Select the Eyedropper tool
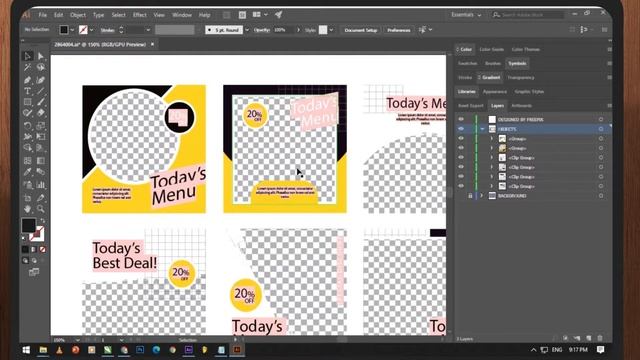 click(28, 172)
